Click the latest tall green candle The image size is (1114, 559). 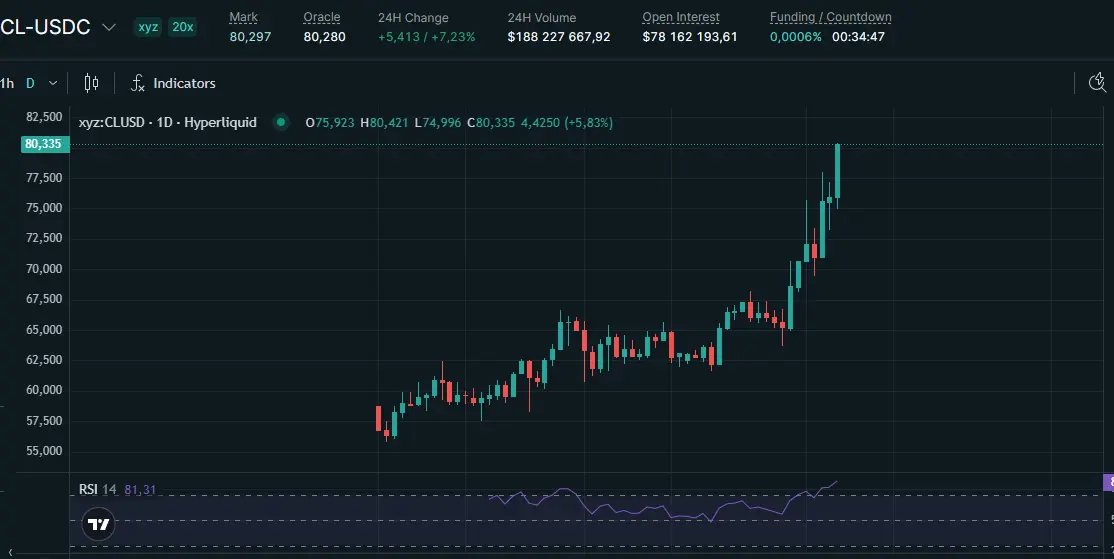point(838,170)
